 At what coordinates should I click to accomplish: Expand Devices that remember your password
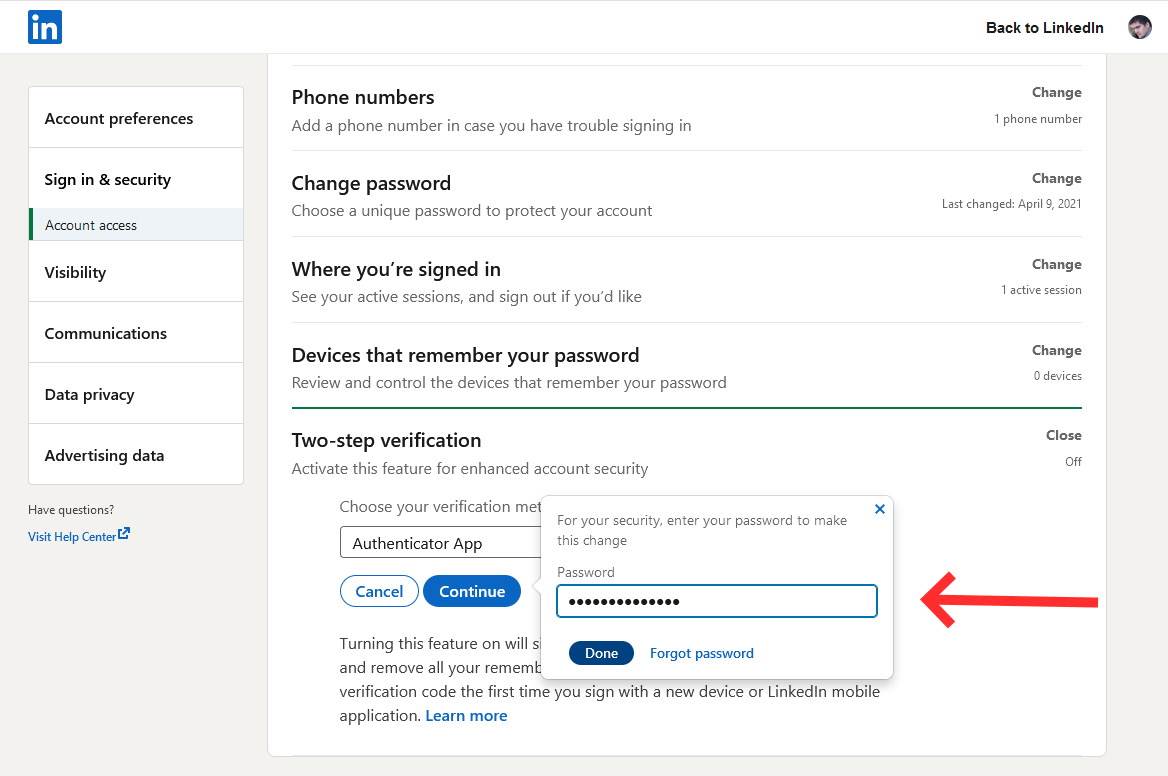[1056, 350]
